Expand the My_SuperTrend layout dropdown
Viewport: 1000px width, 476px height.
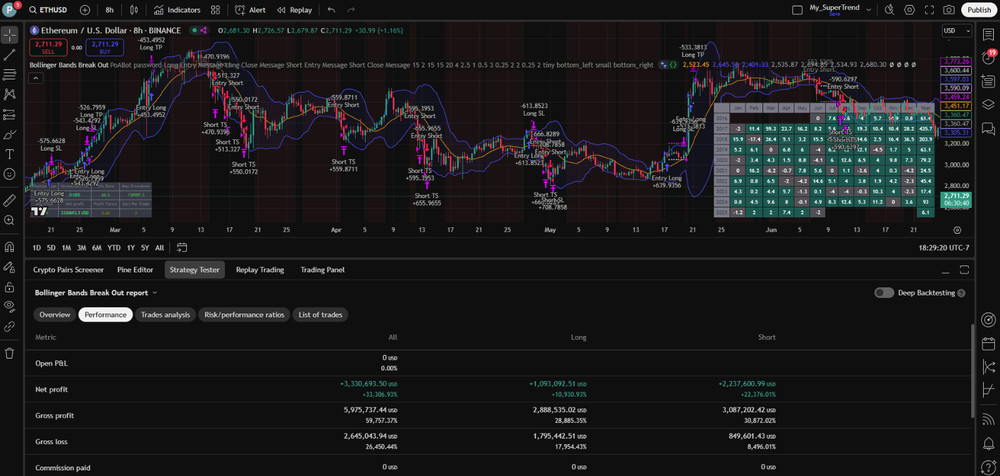pyautogui.click(x=869, y=8)
